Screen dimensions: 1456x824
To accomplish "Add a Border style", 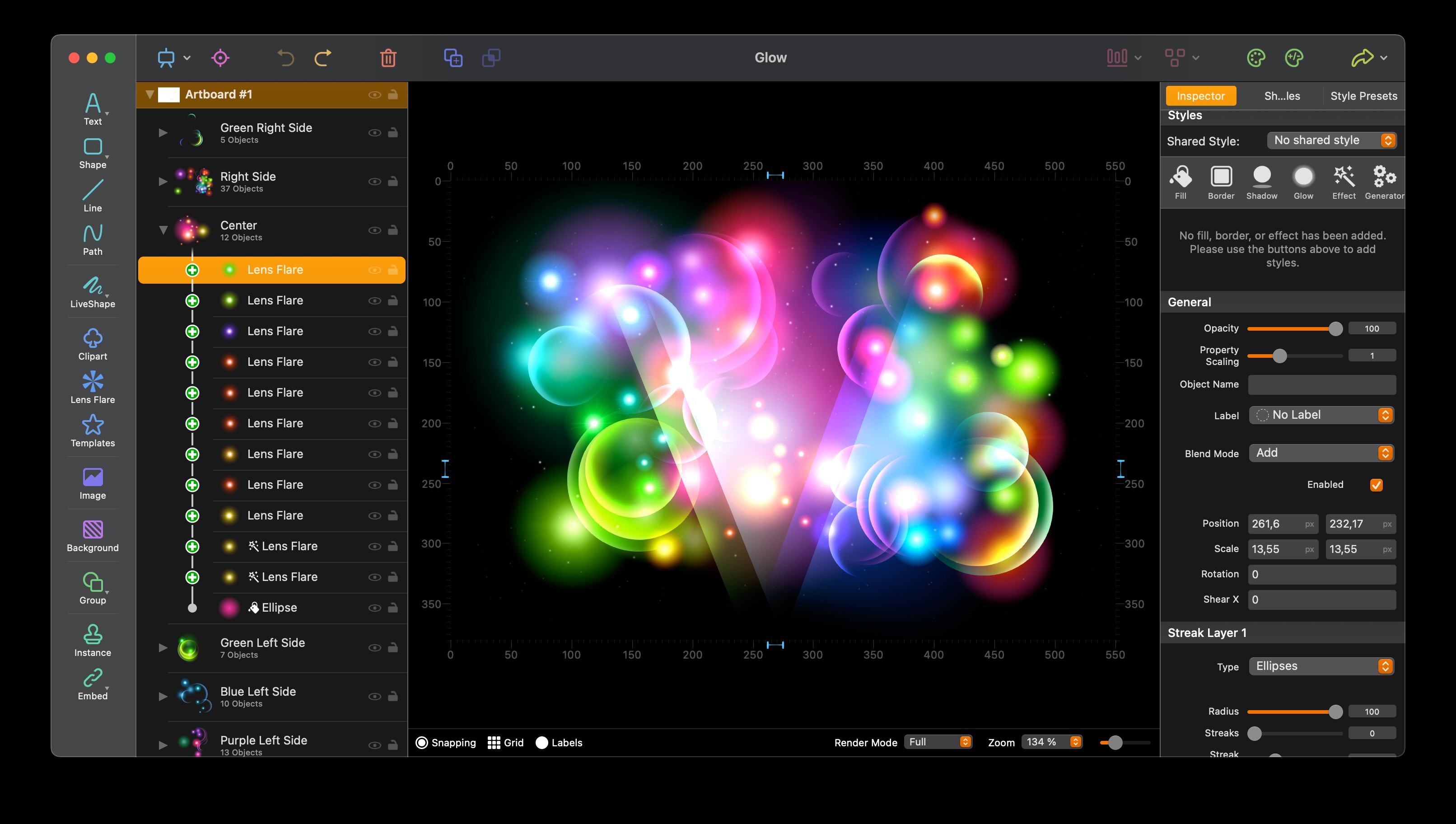I will (1221, 182).
